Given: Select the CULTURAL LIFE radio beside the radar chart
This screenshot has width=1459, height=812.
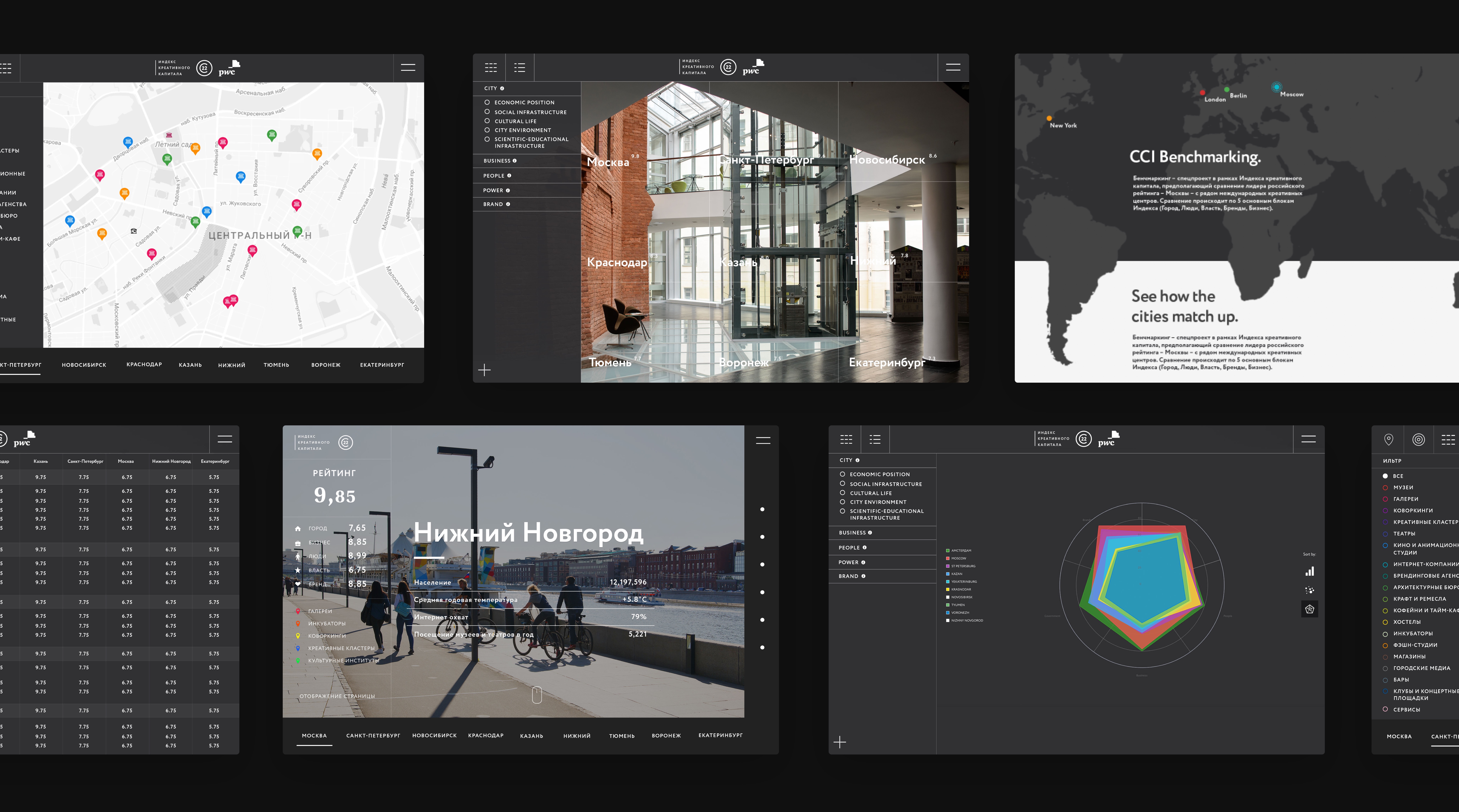Looking at the screenshot, I should (x=842, y=493).
